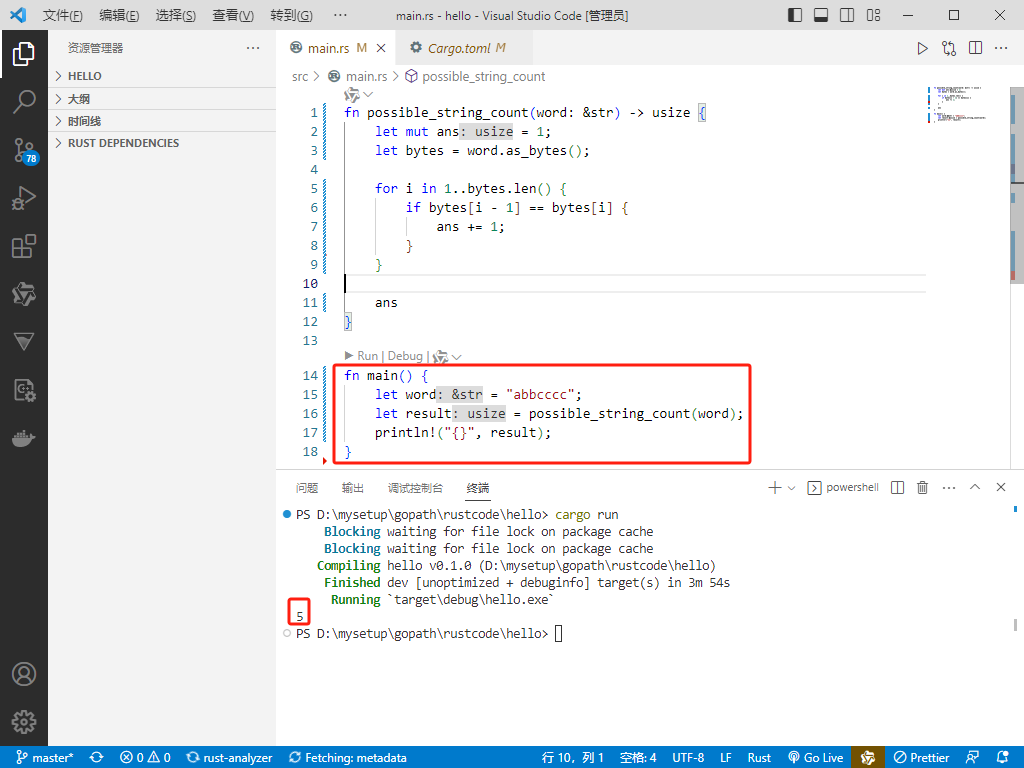
Task: Open the dropdown chevron beside Debug code lens
Action: tap(456, 357)
